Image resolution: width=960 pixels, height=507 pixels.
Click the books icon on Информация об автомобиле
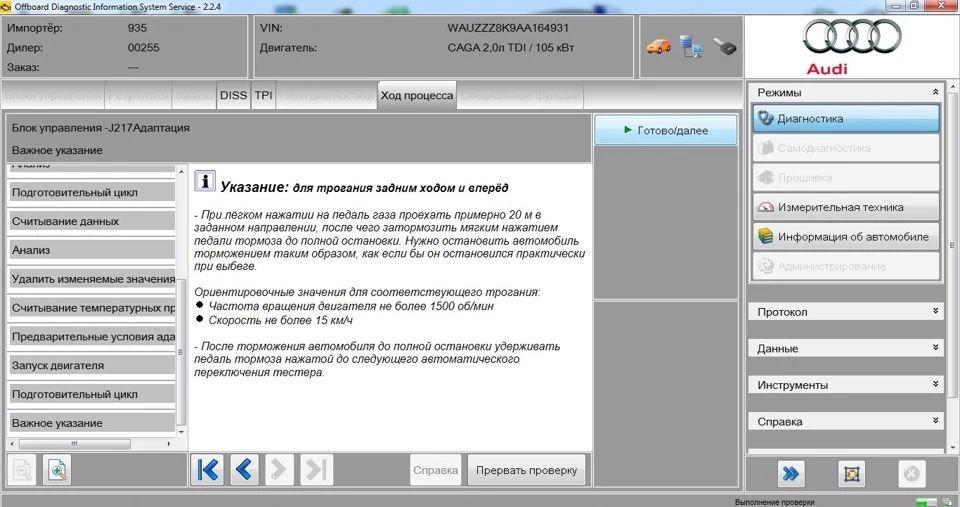click(765, 236)
